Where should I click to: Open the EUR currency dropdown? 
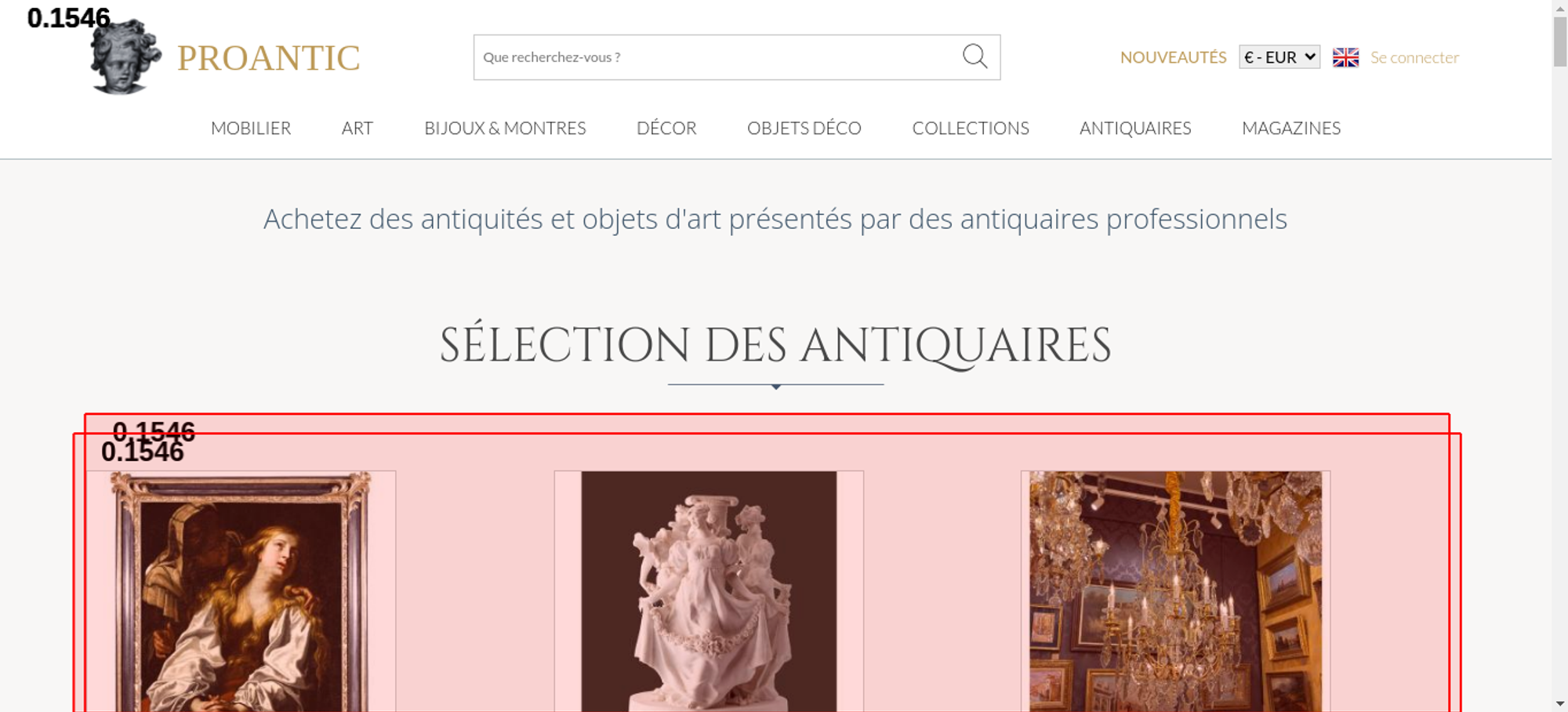coord(1279,57)
